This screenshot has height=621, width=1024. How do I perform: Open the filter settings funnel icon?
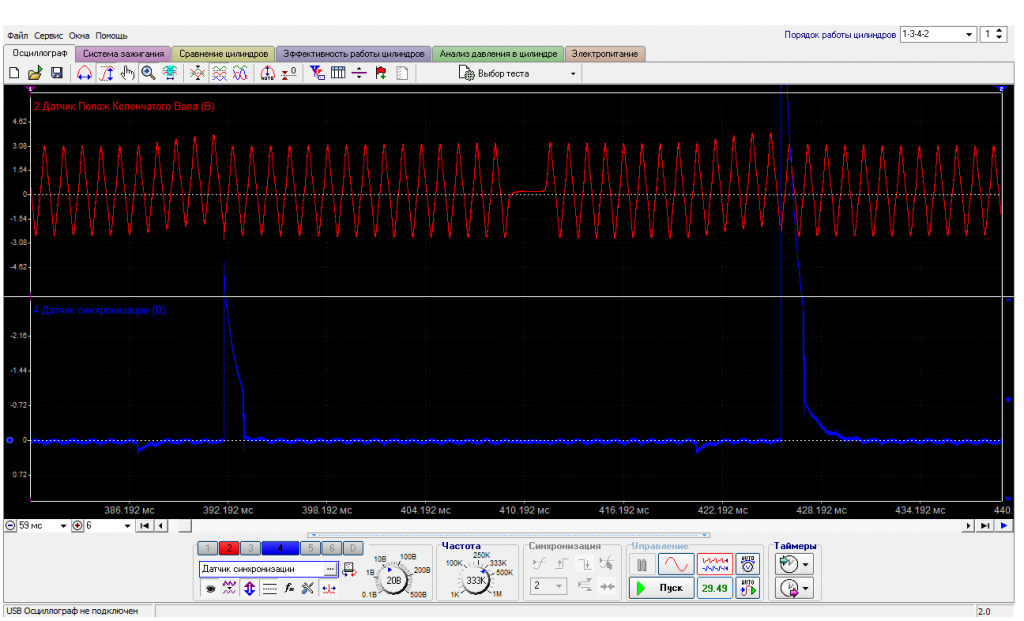317,73
